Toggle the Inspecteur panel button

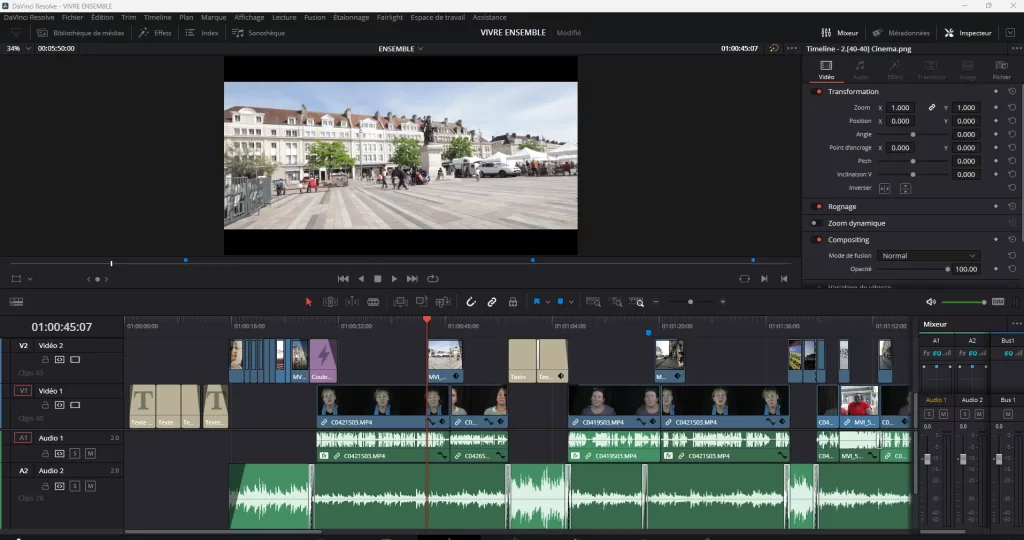click(967, 33)
